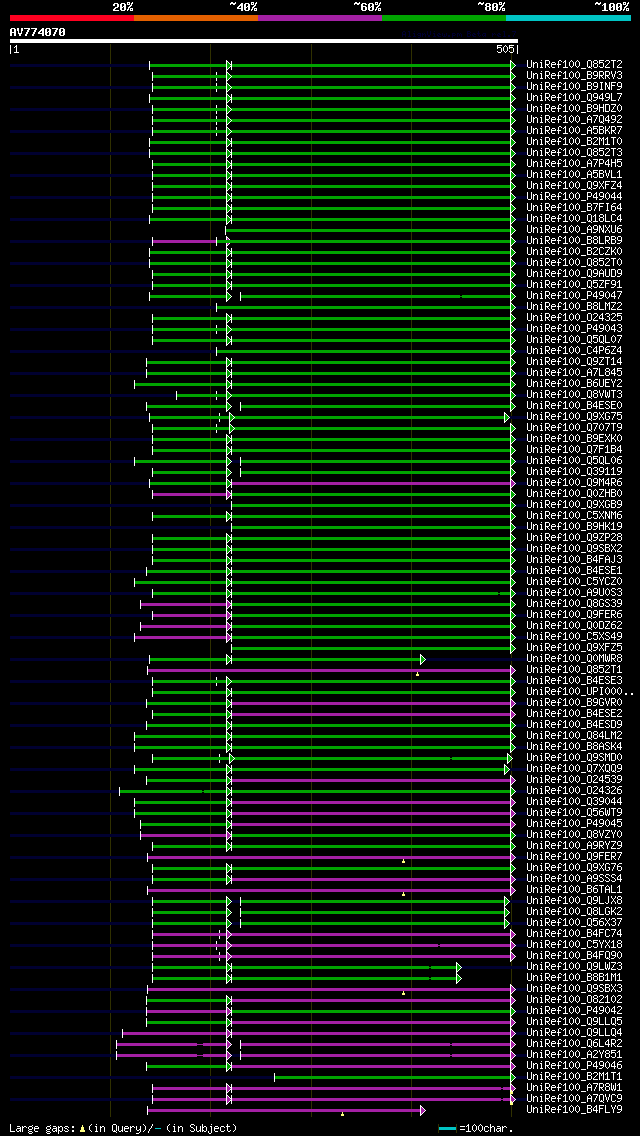Click hit name UniRef100_Q84LM2
The image size is (640, 1136).
point(574,735)
